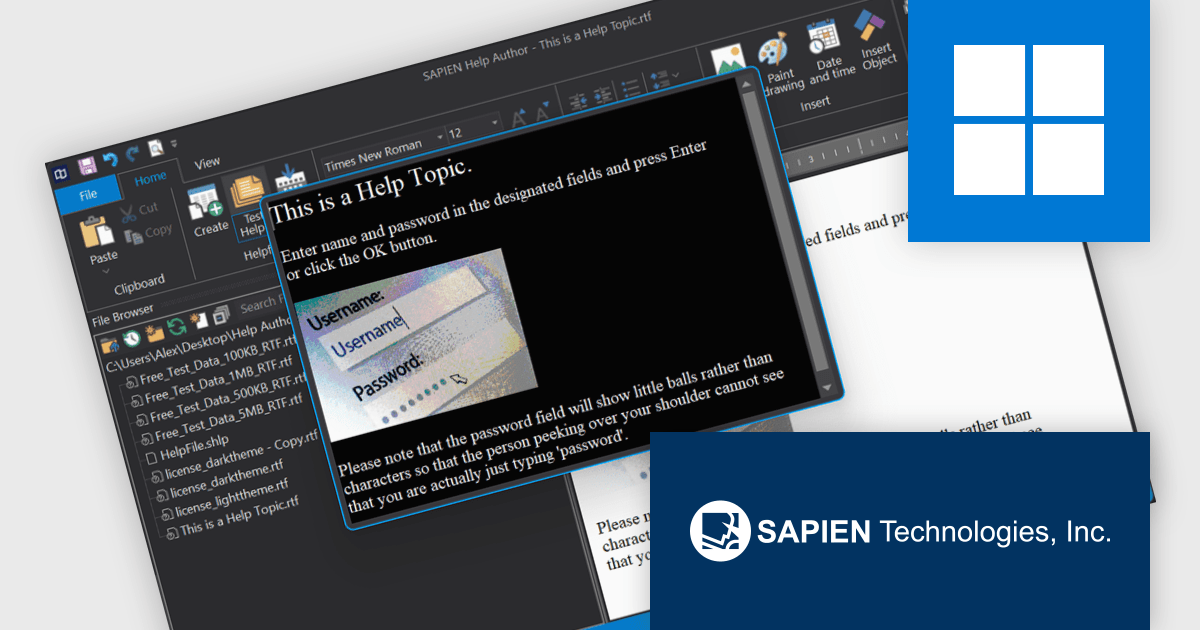This screenshot has height=630, width=1200.
Task: Select This is a Help Topic.rtf in file tree
Action: pos(233,519)
